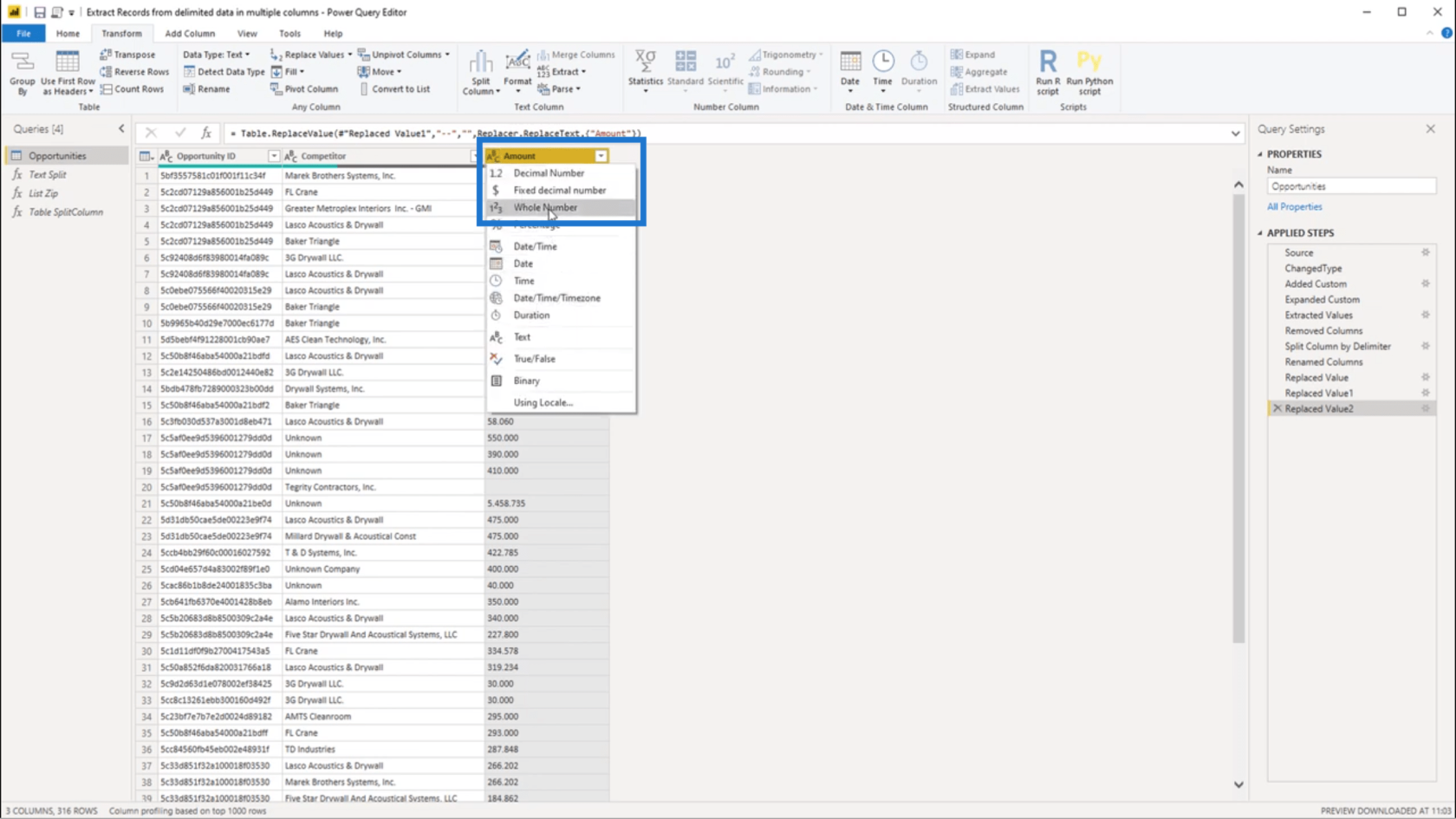Image resolution: width=1456 pixels, height=819 pixels.
Task: Collapse the Queries pane
Action: tap(121, 128)
